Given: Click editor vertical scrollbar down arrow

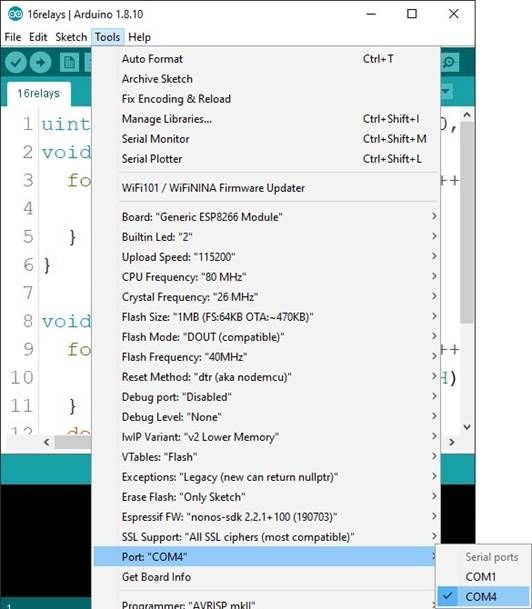Looking at the screenshot, I should pyautogui.click(x=467, y=427).
